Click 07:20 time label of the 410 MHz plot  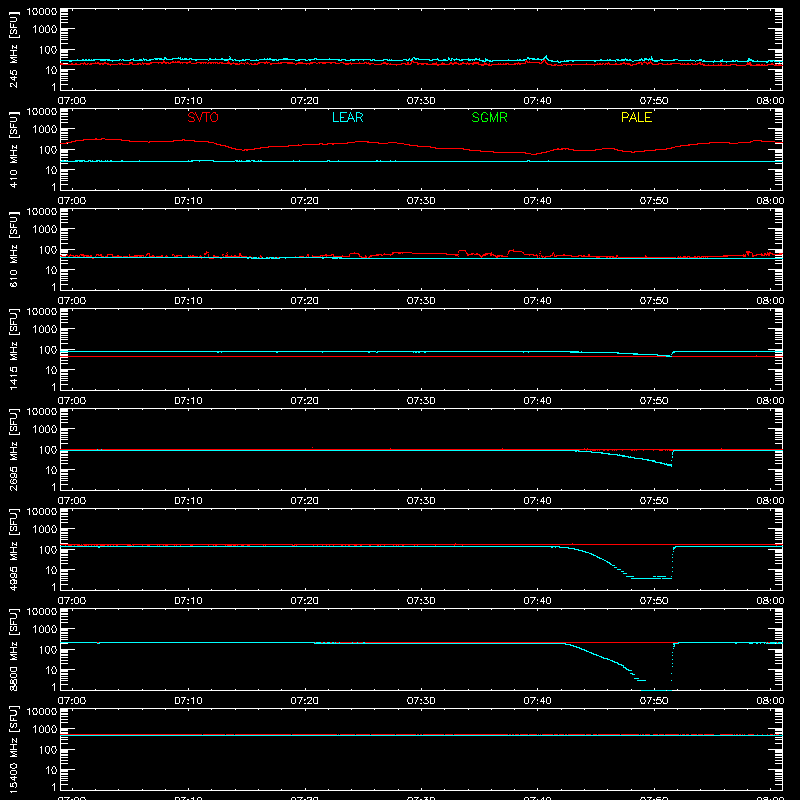click(305, 201)
